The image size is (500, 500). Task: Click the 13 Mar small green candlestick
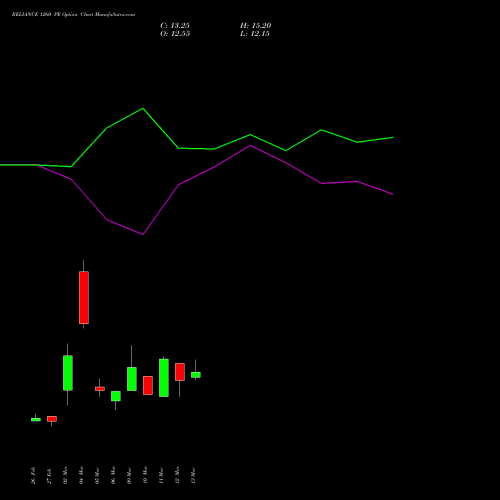coord(196,375)
